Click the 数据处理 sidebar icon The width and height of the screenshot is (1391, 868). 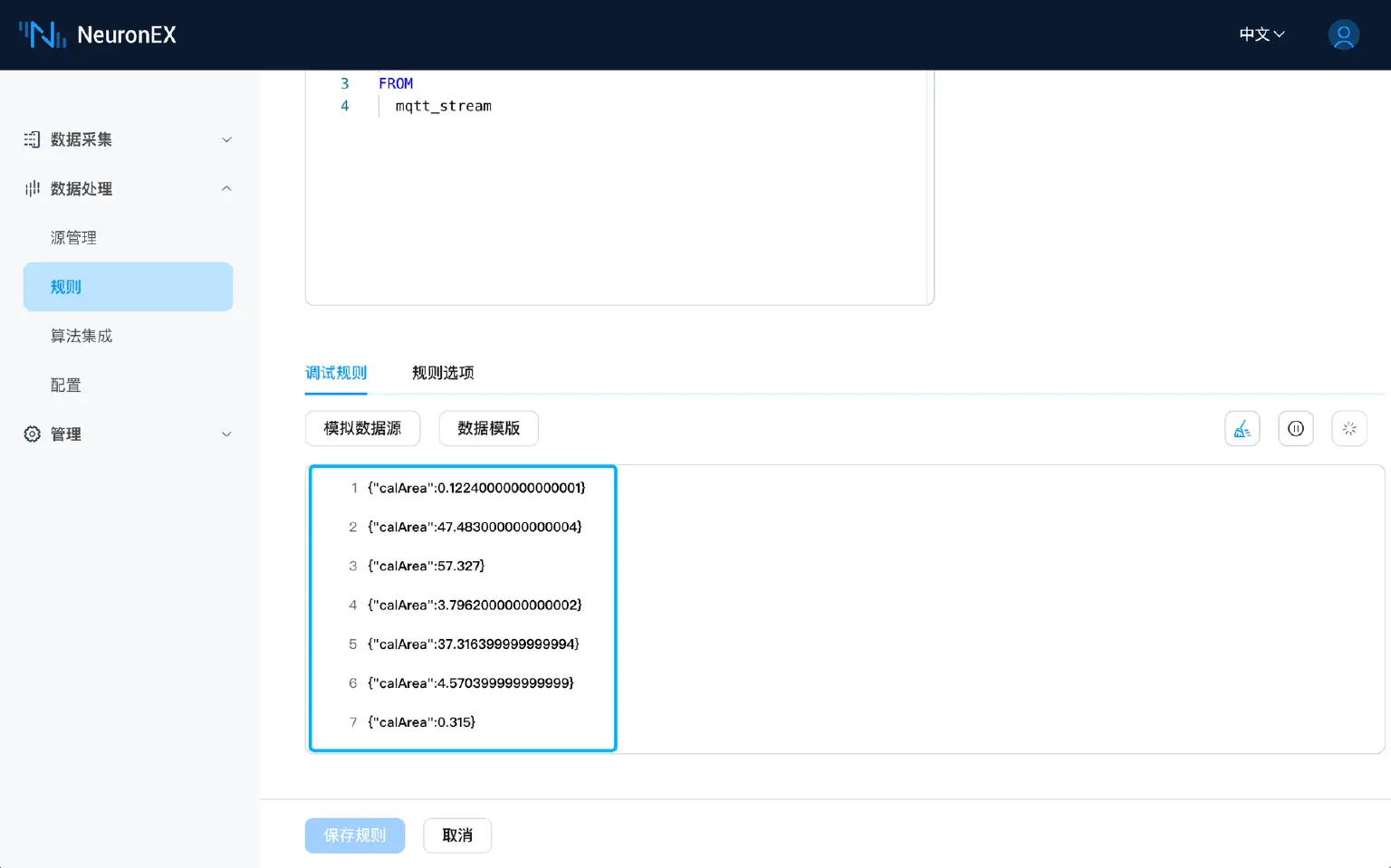click(32, 188)
